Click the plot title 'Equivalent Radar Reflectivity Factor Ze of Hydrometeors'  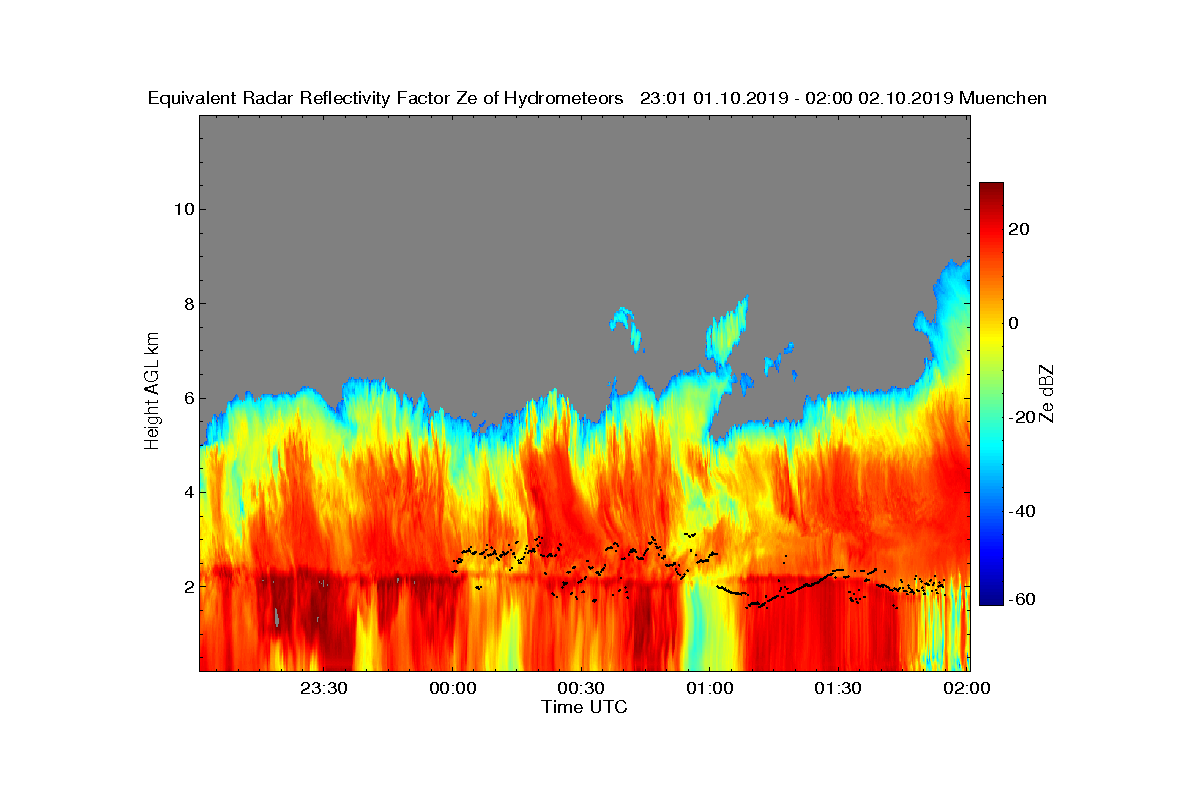click(x=386, y=98)
